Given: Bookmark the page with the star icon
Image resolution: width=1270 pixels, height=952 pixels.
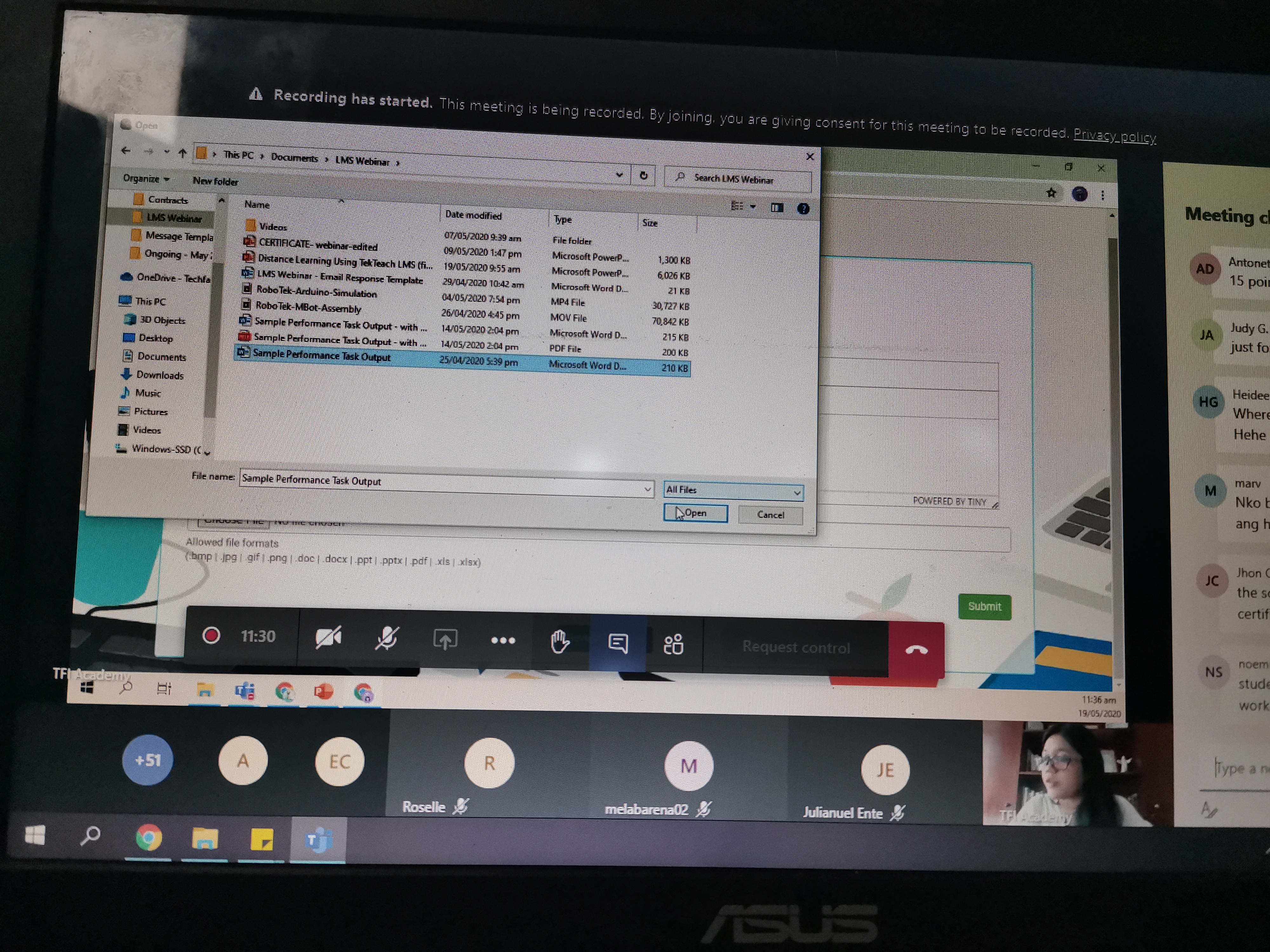Looking at the screenshot, I should point(1051,193).
